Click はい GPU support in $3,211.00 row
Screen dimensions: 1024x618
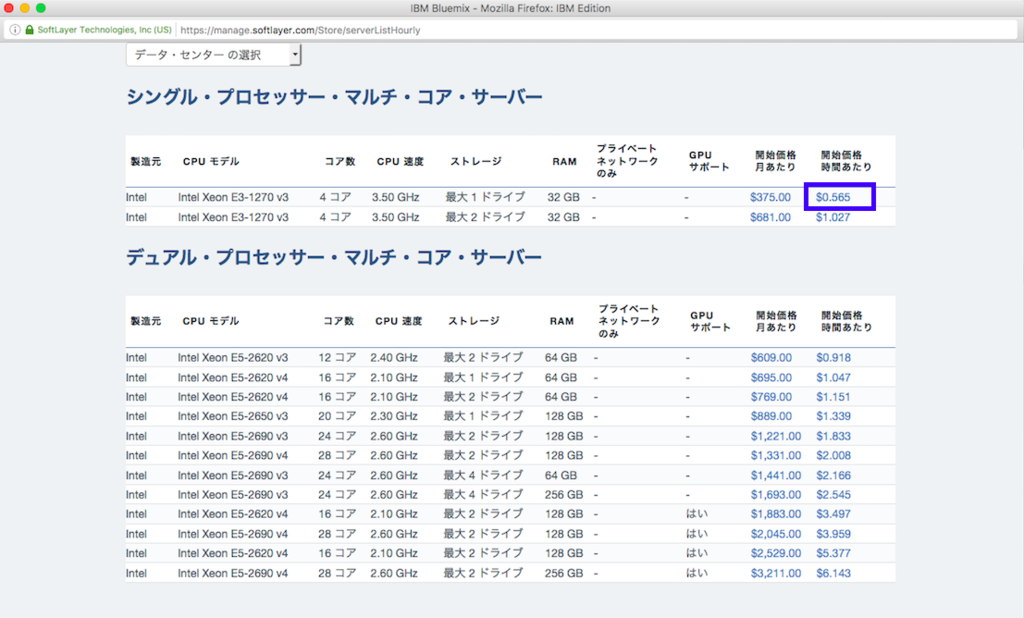click(x=697, y=574)
